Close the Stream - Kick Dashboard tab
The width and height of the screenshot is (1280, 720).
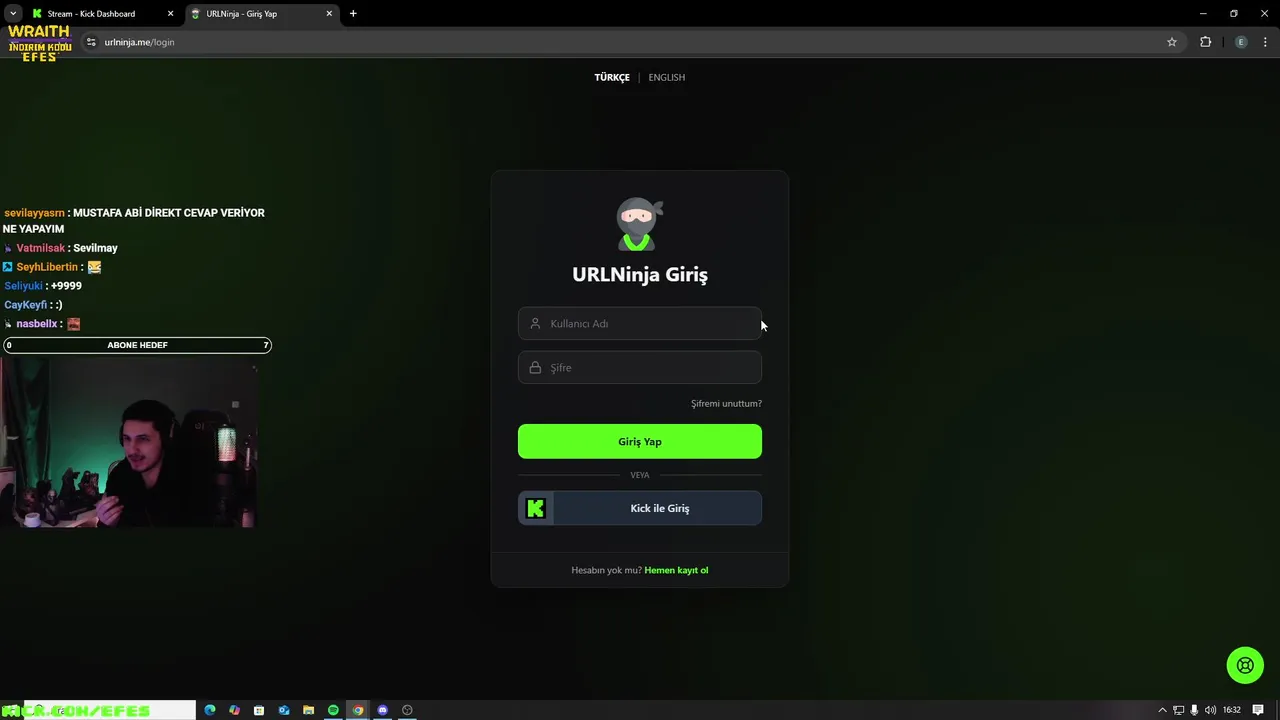(170, 14)
